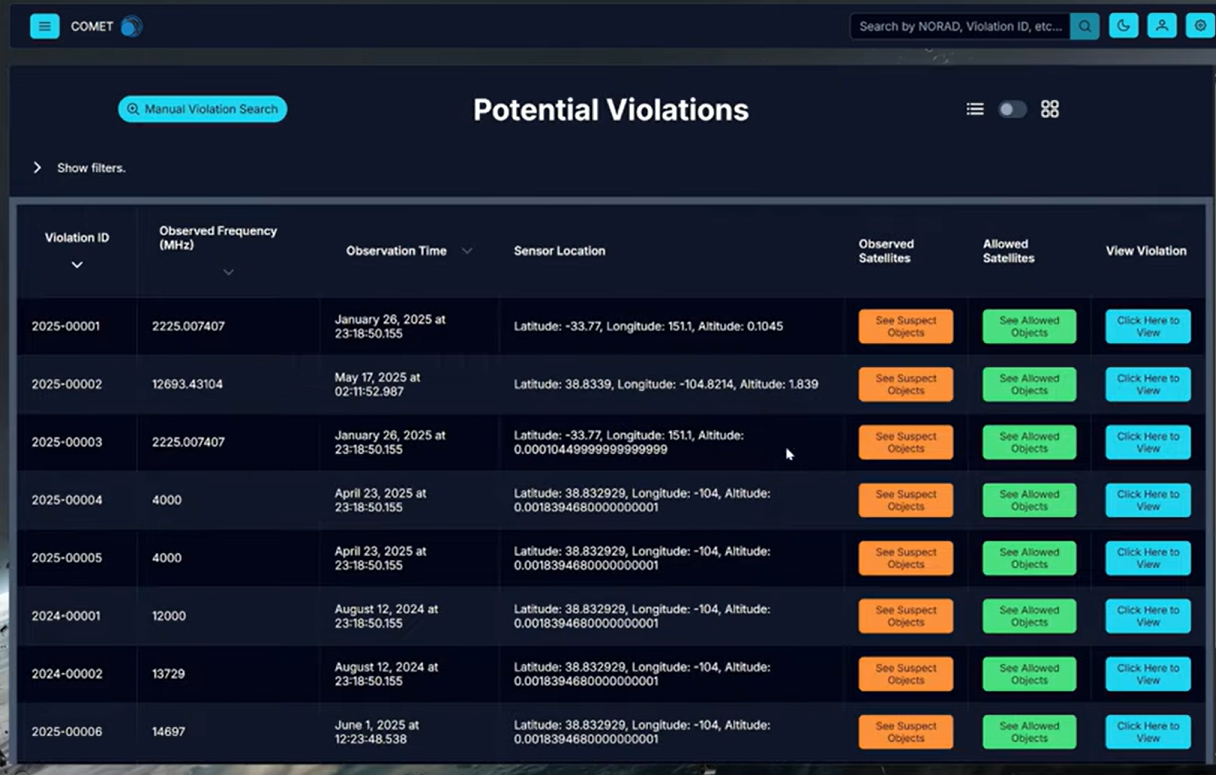Switch to dark mode moon icon

[1123, 26]
